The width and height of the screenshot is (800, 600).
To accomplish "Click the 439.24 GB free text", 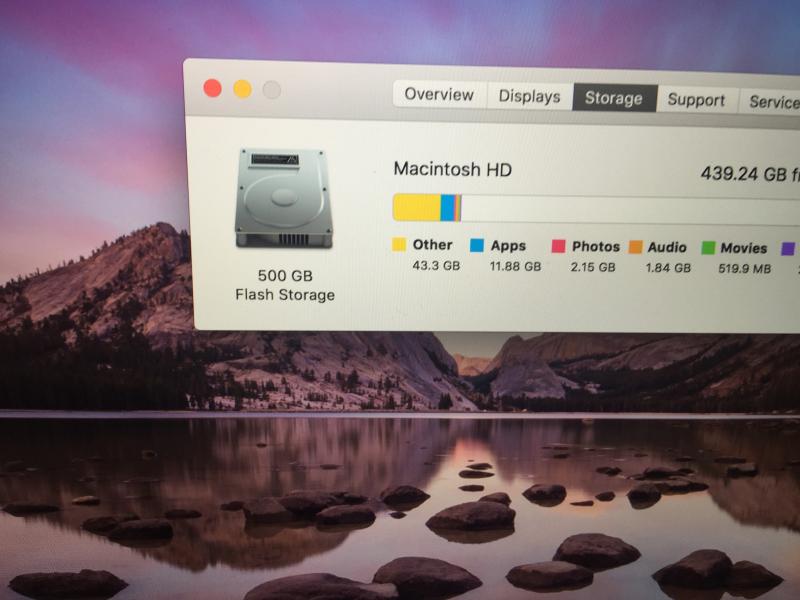I will (x=750, y=174).
